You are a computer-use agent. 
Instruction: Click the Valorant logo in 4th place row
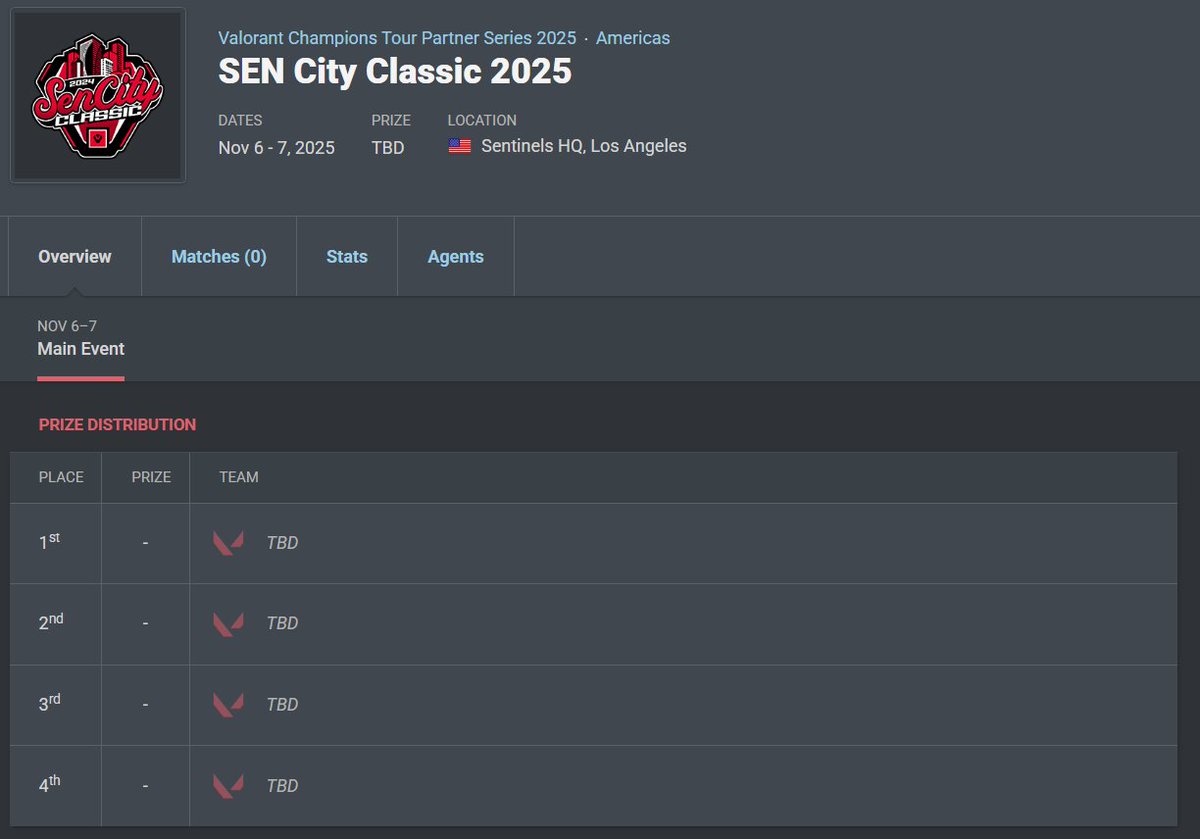click(x=228, y=786)
